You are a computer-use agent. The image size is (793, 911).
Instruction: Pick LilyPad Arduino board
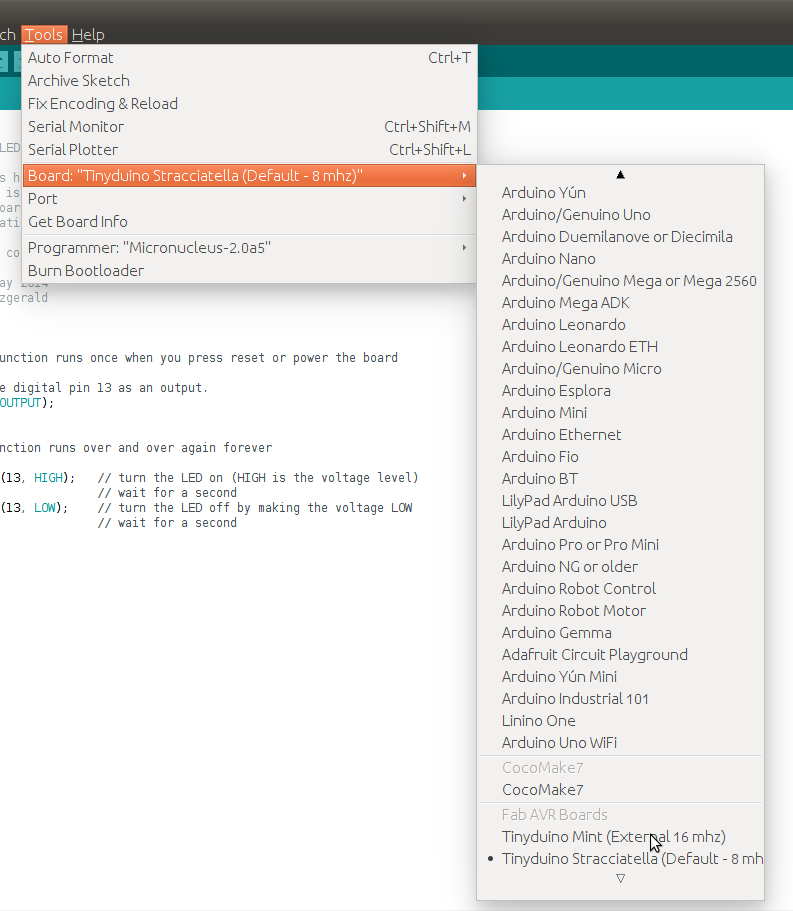[x=620, y=523]
